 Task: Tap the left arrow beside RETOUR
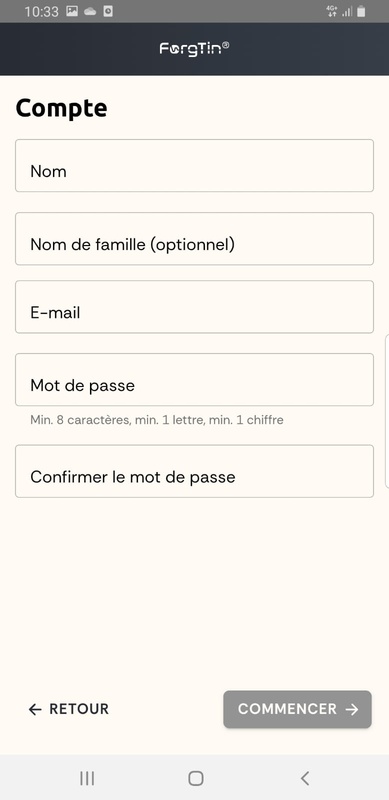(35, 709)
